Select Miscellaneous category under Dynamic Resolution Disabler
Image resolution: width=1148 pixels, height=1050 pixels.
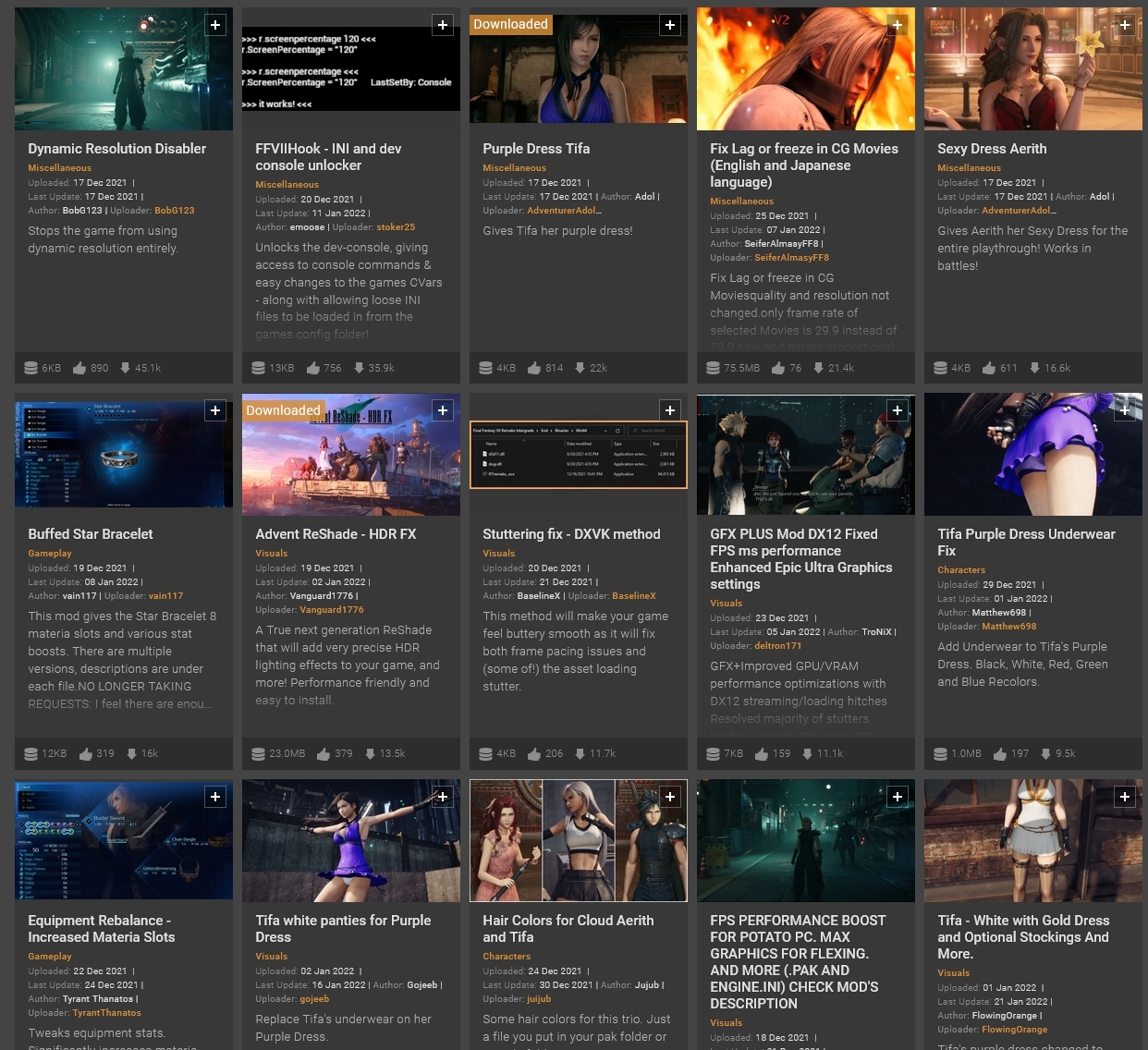60,168
